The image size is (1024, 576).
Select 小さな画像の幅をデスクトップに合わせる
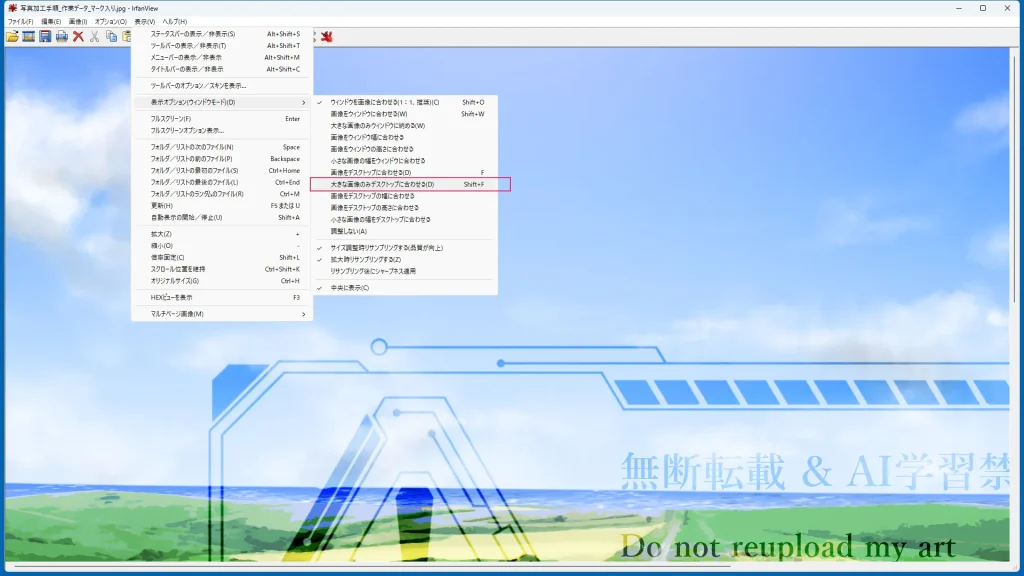click(404, 219)
